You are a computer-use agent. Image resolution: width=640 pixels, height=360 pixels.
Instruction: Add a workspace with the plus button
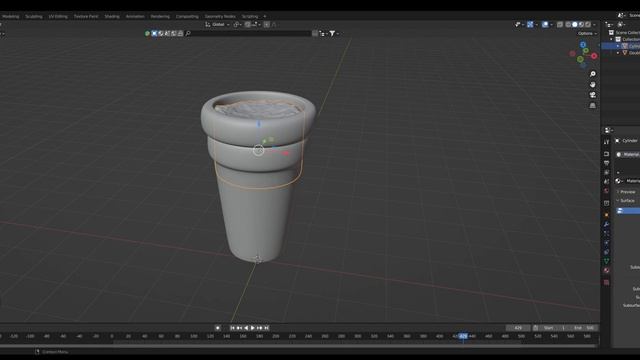265,16
